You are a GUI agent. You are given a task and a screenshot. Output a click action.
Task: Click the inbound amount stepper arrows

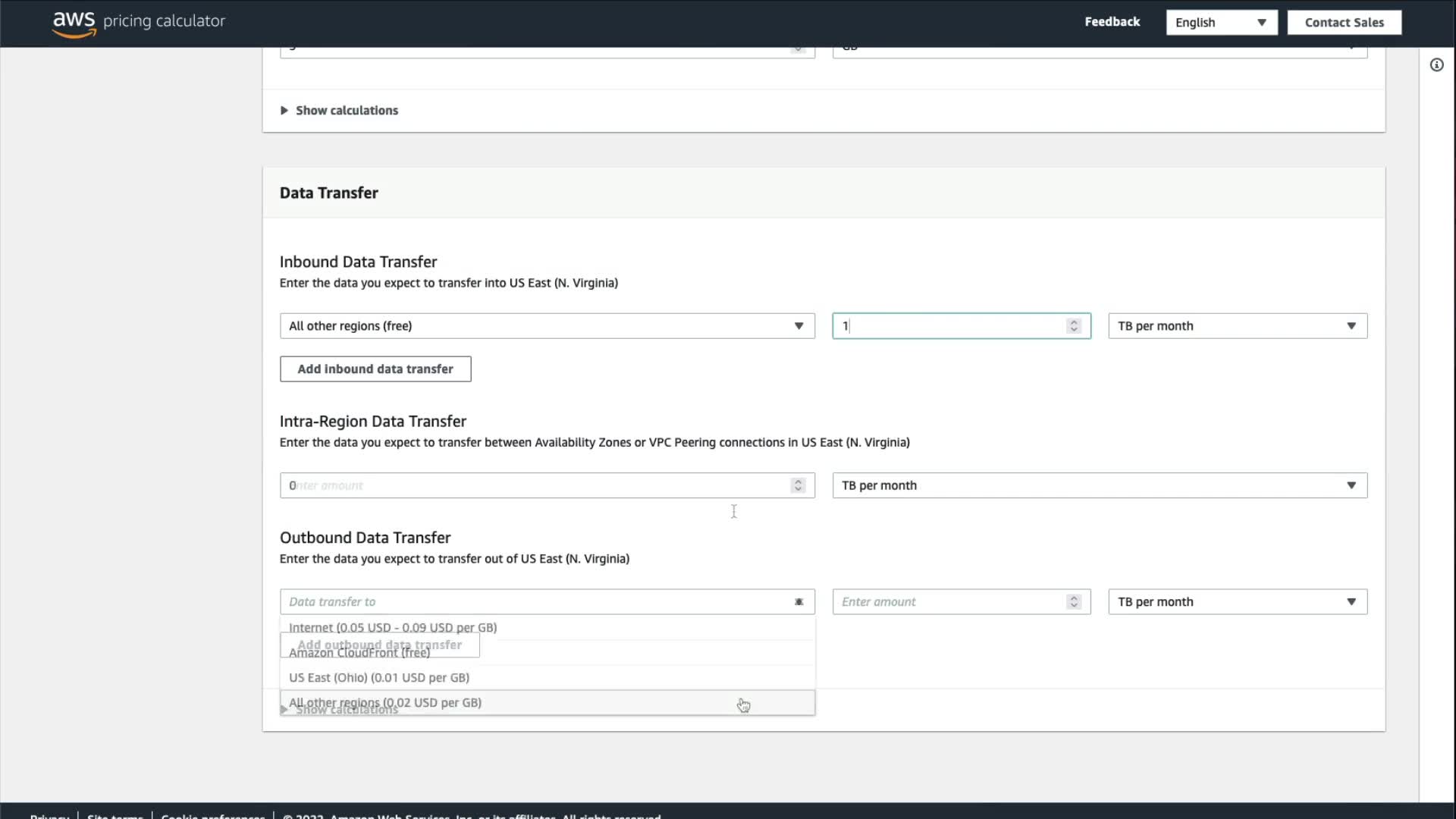[x=1073, y=326]
